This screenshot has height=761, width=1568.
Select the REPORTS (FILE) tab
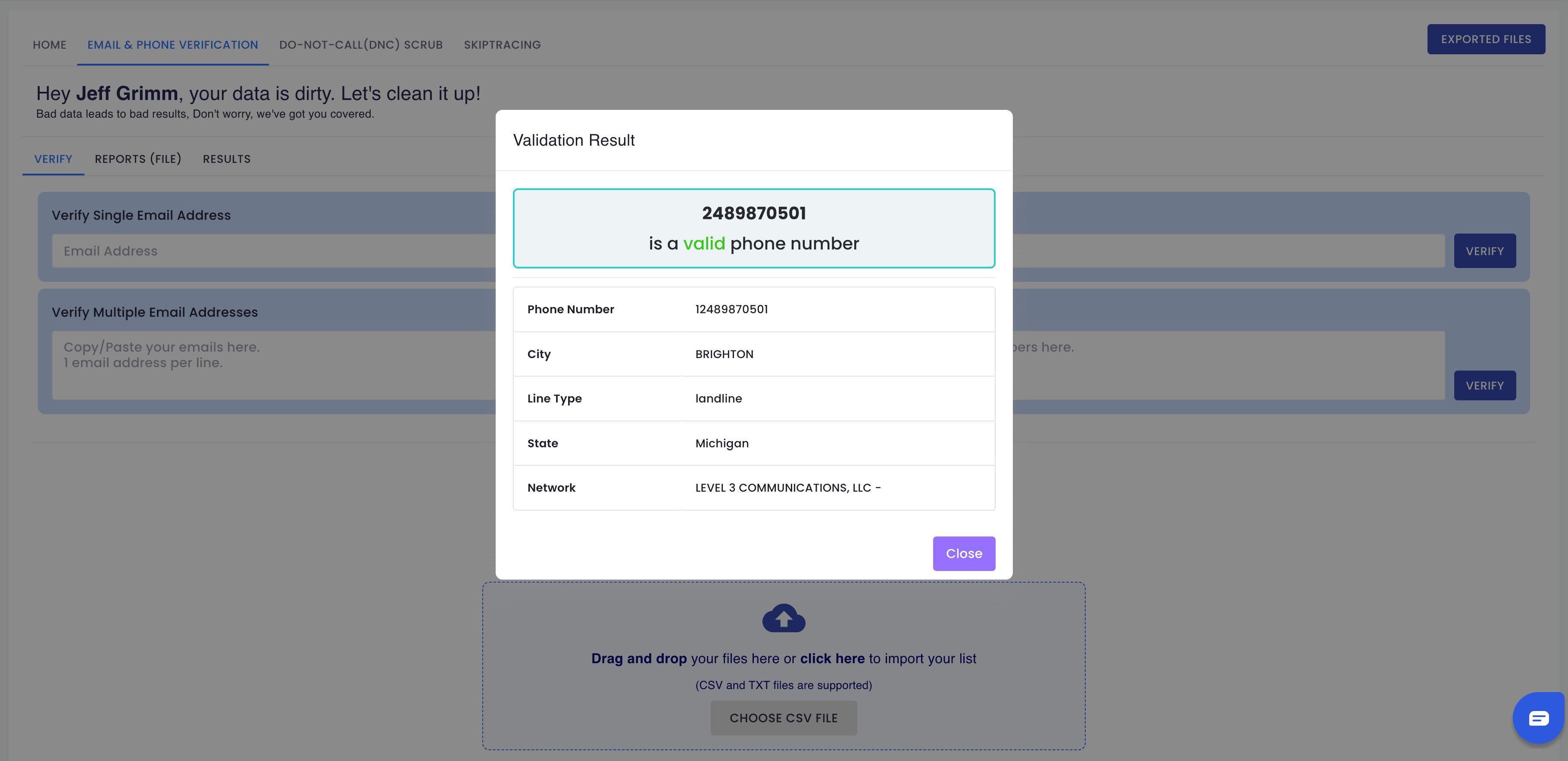pos(138,159)
